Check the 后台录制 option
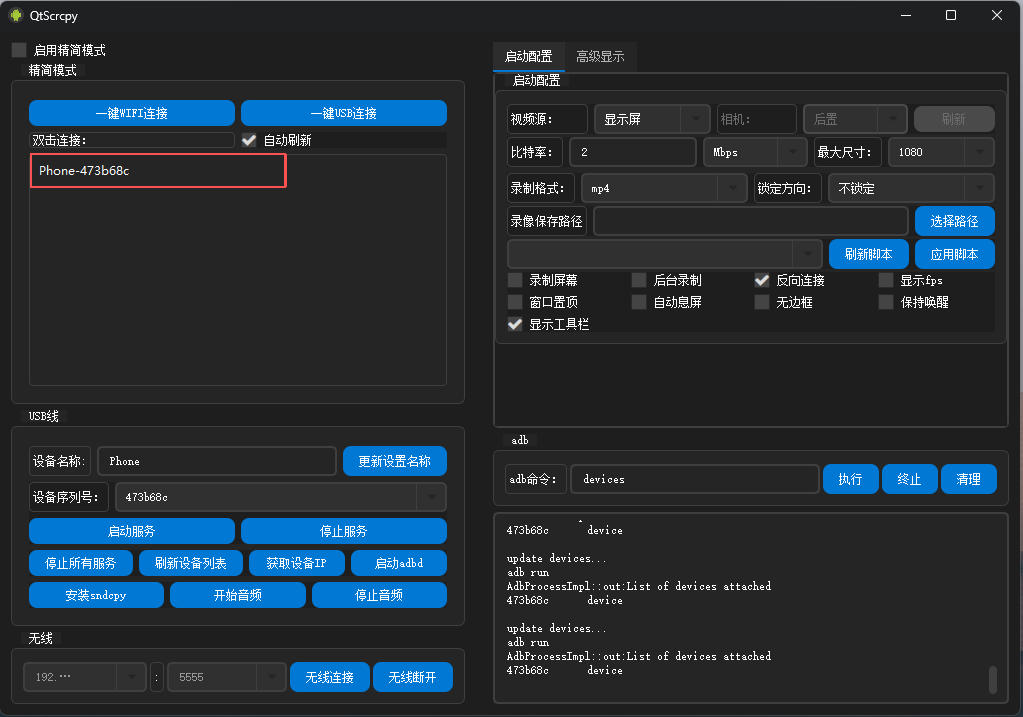Screen dimensions: 1023x717 639,281
